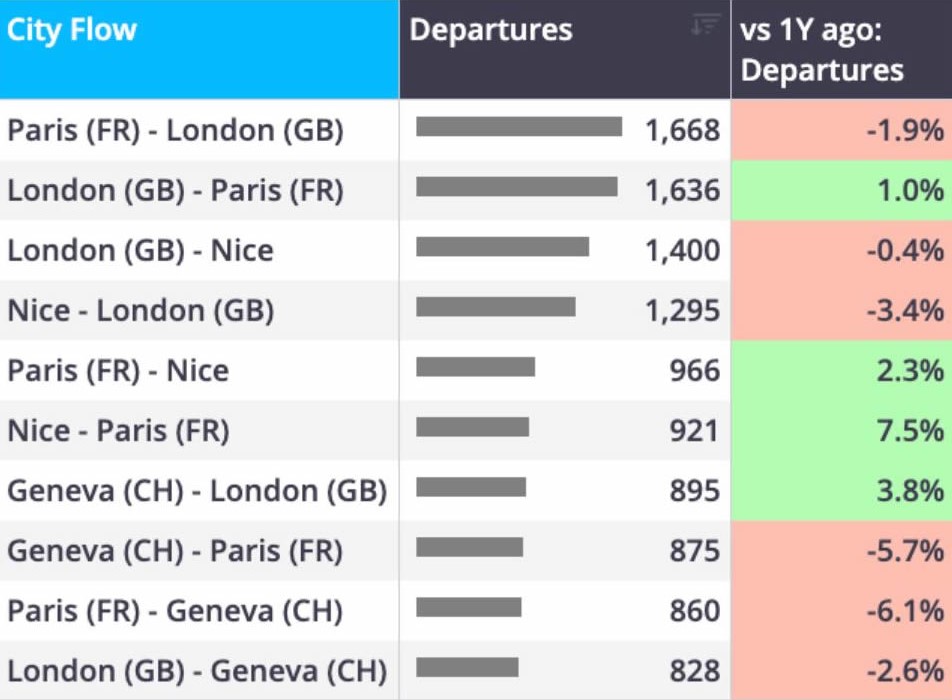The height and width of the screenshot is (700, 952).
Task: Click London (GB) - Geneva (CH) row label
Action: (197, 671)
